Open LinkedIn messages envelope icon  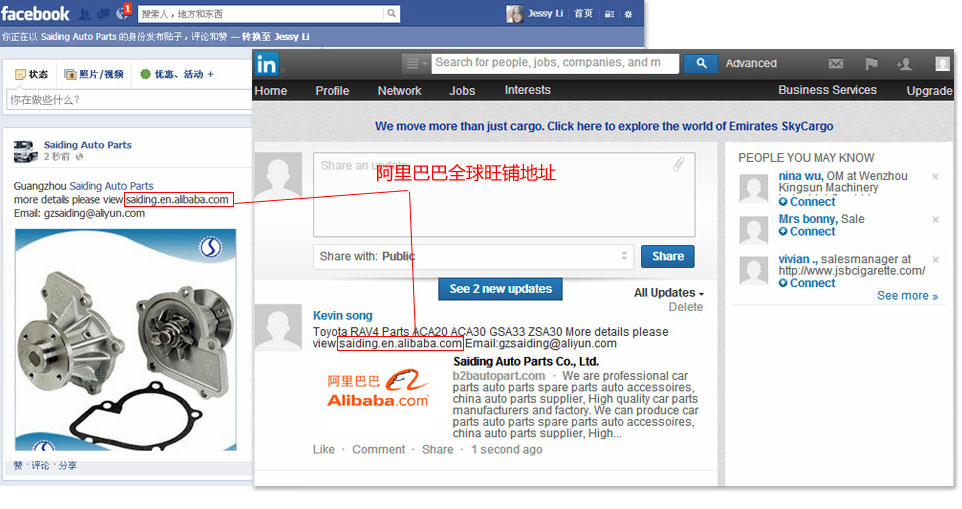(836, 64)
